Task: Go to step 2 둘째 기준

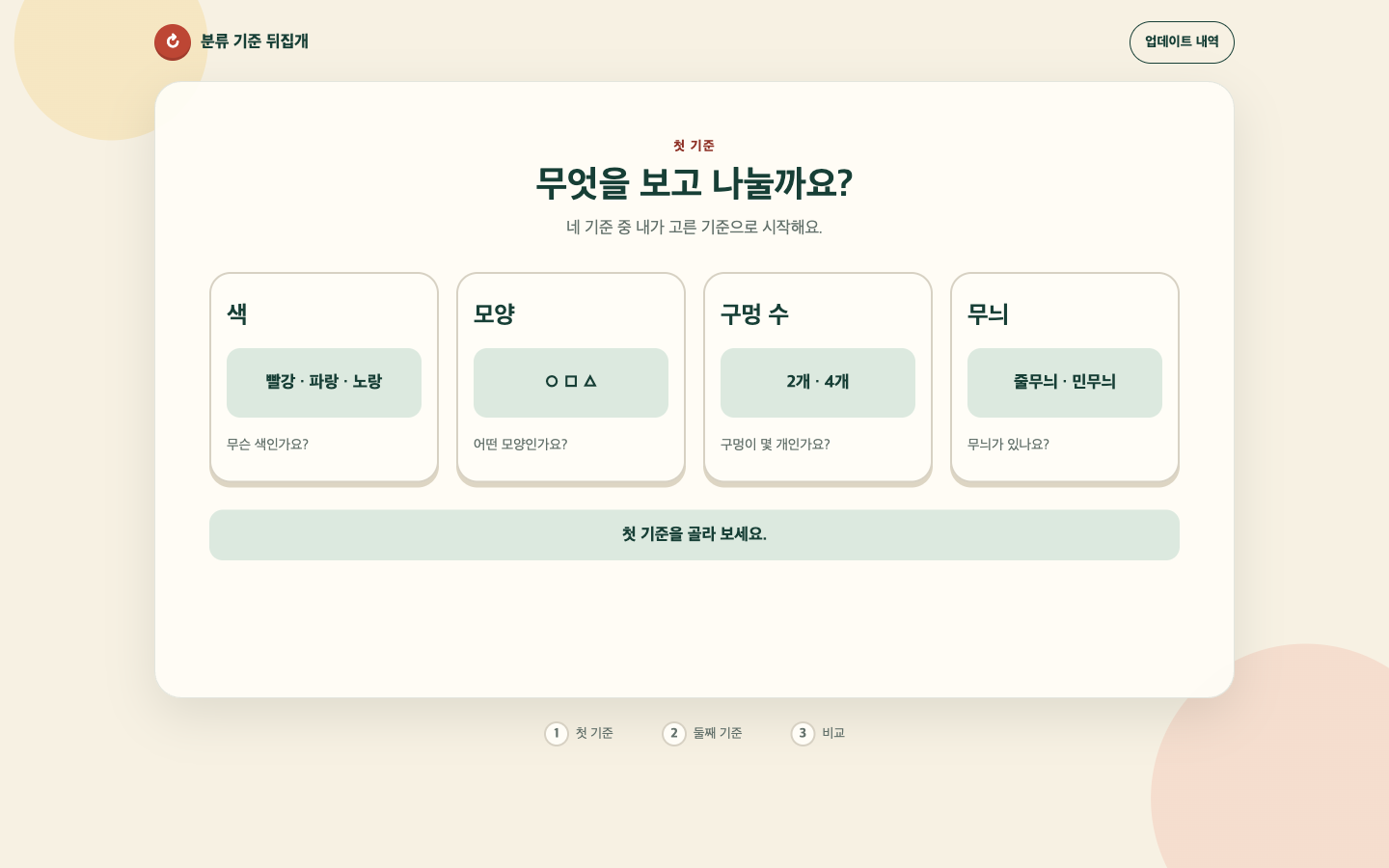Action: coord(702,734)
